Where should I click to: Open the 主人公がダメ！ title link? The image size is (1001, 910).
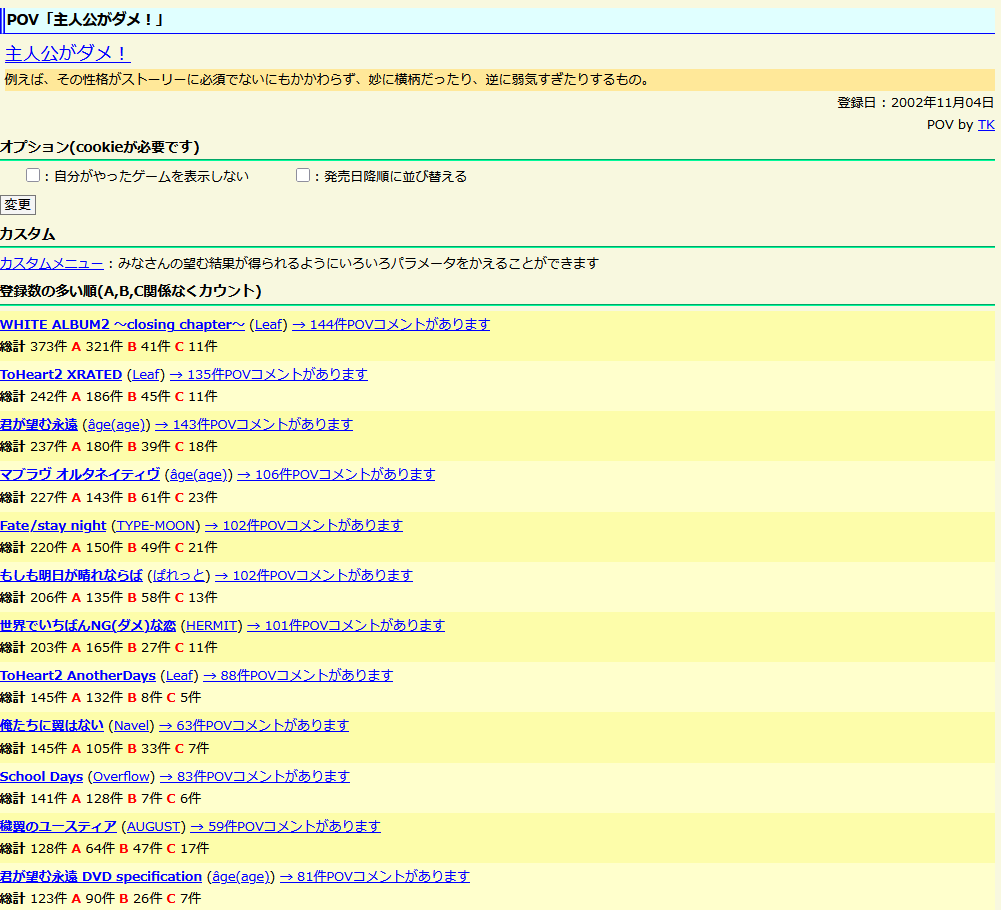[x=68, y=53]
